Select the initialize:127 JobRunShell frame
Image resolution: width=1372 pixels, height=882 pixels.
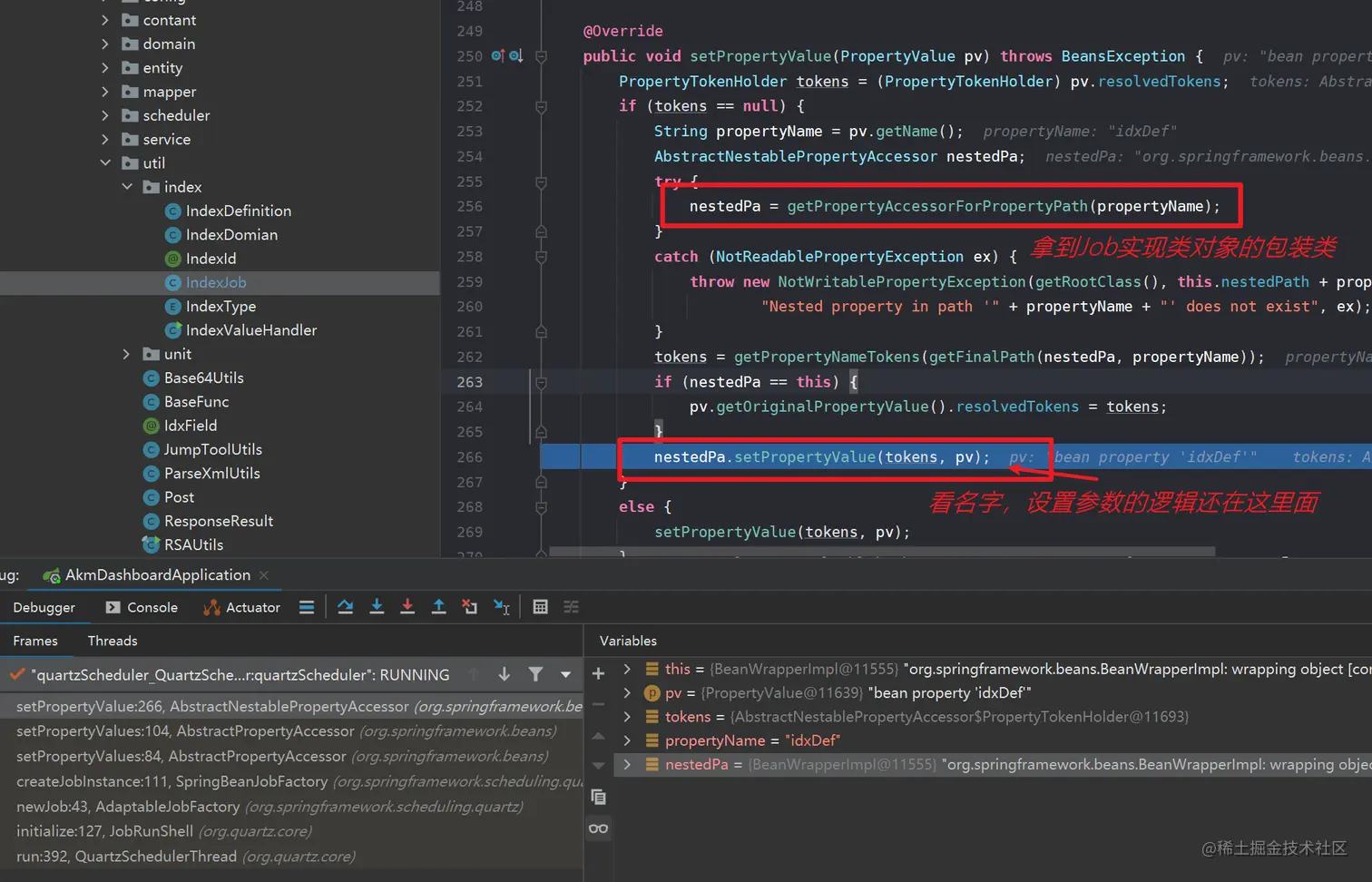[x=291, y=831]
